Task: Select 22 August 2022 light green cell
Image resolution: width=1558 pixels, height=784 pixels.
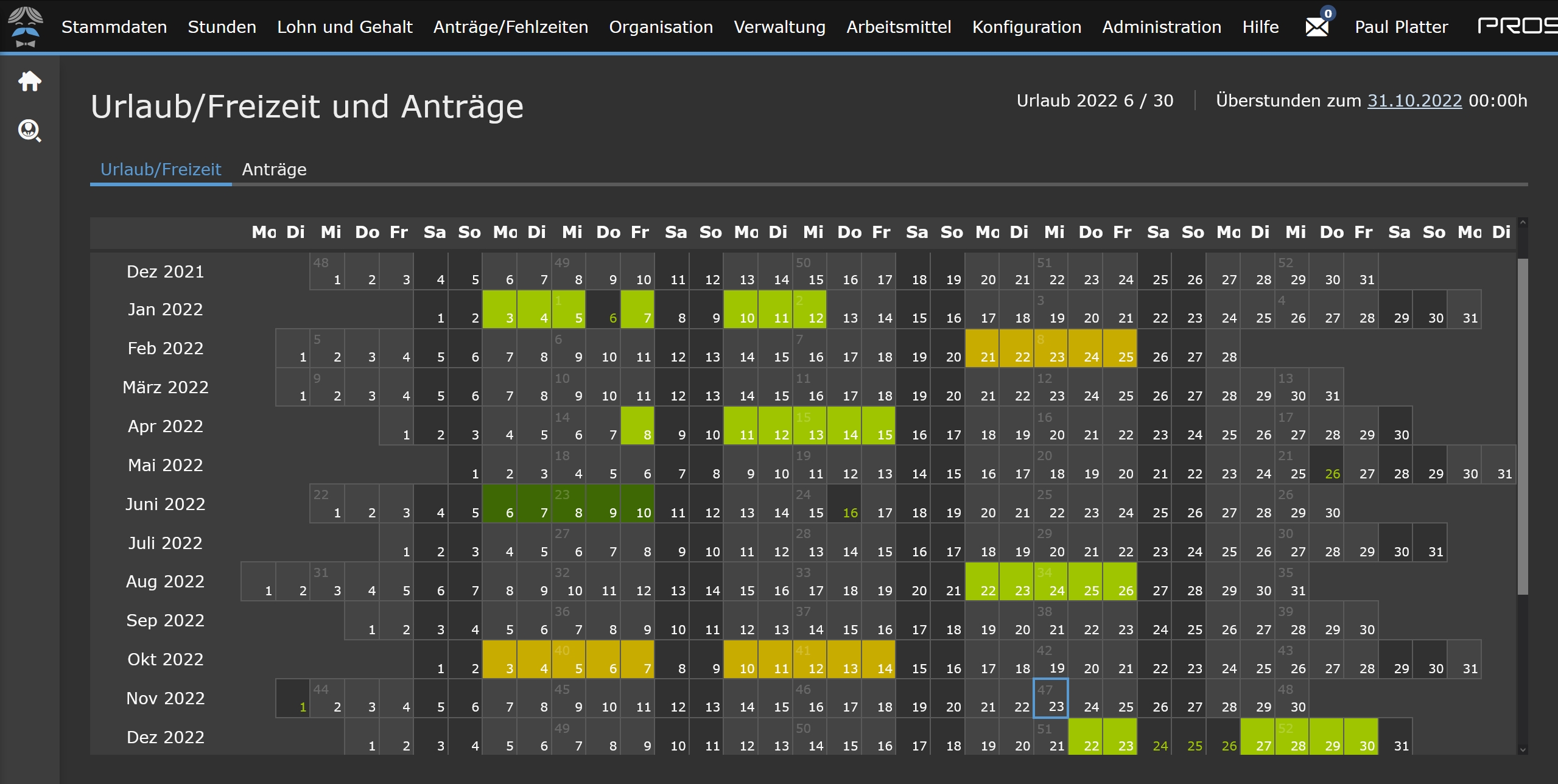Action: (982, 581)
